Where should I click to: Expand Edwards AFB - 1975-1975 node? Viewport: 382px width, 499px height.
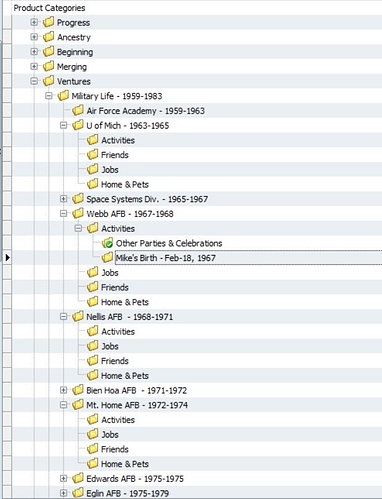[63, 478]
